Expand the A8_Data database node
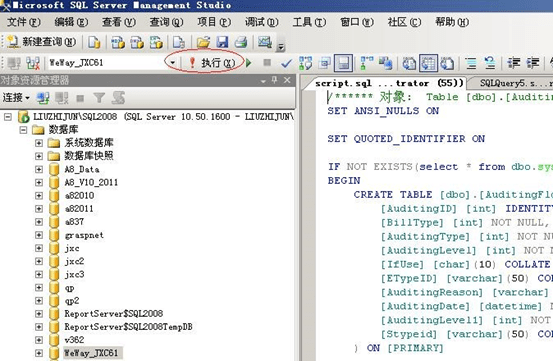The image size is (553, 361). [39, 170]
